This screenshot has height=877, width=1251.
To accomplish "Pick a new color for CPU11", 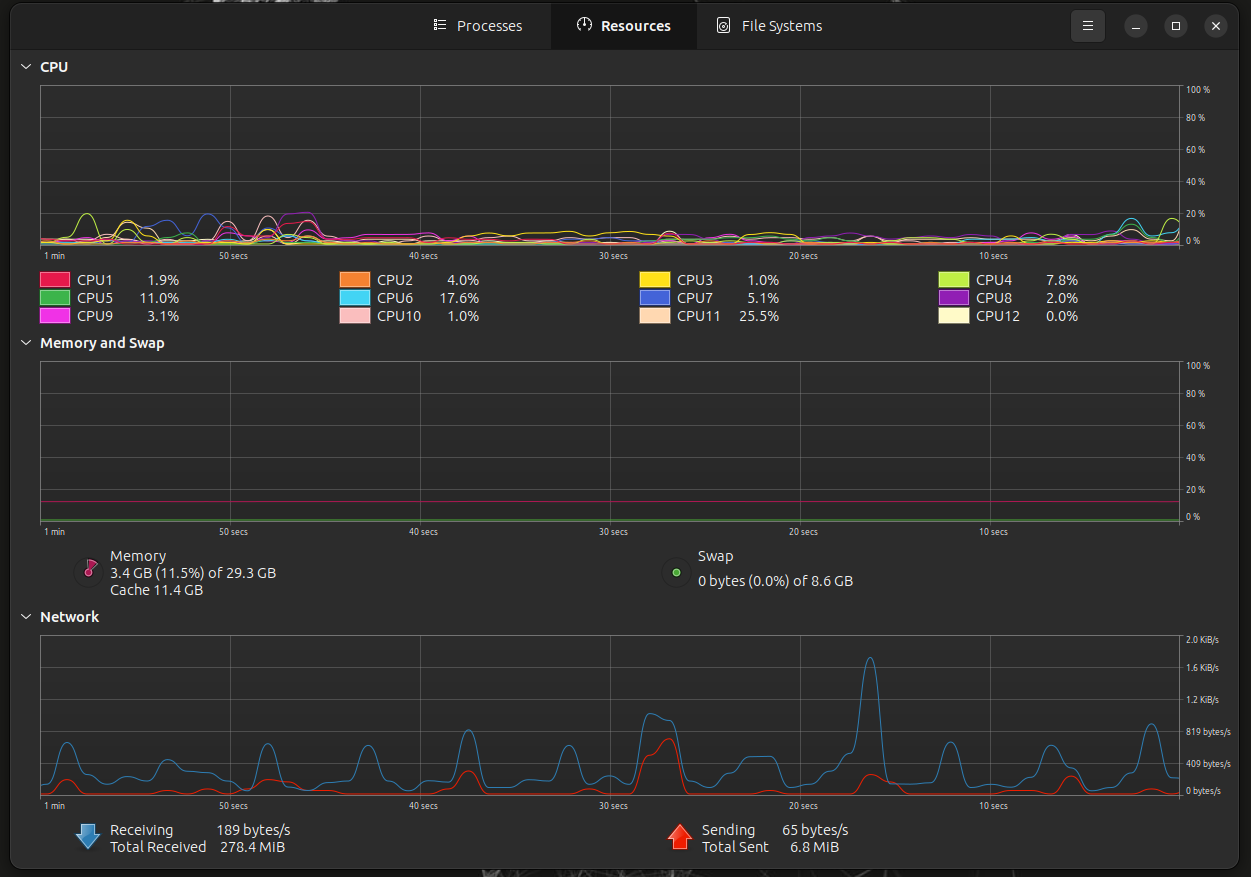I will (x=655, y=316).
